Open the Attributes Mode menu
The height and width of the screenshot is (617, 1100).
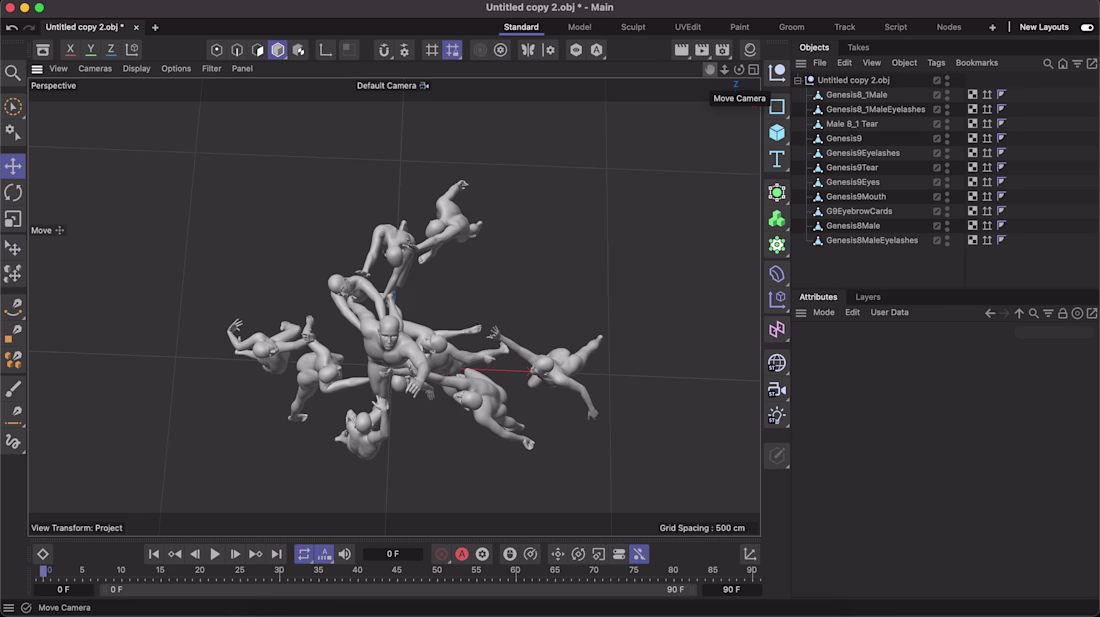click(x=823, y=313)
